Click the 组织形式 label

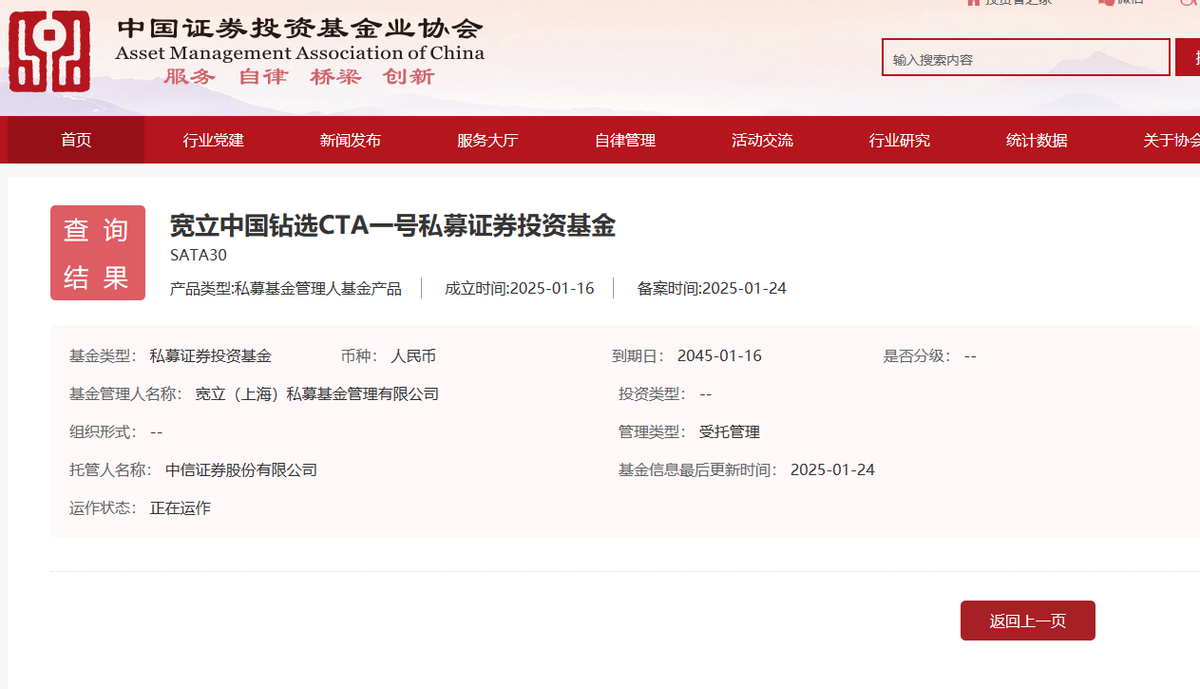(x=103, y=432)
